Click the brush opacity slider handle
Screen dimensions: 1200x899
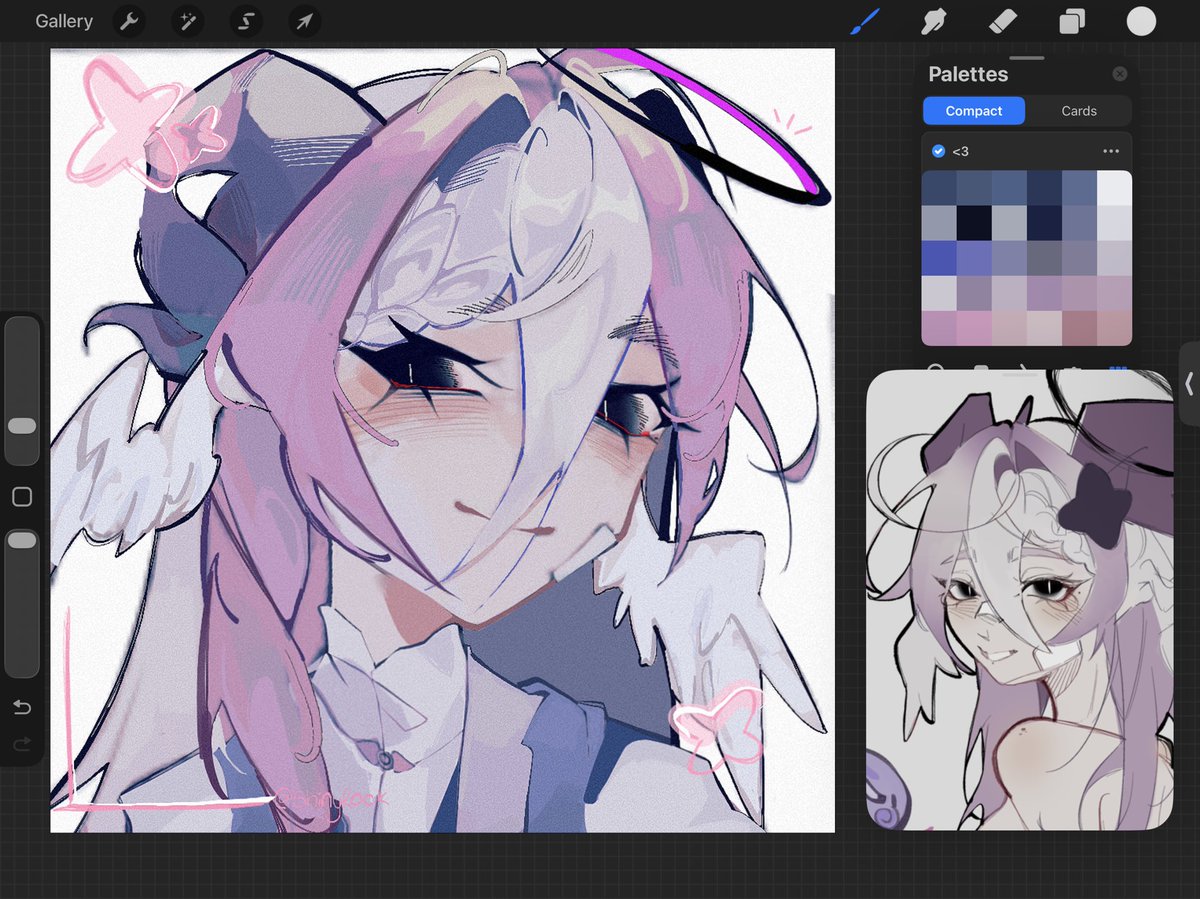22,540
